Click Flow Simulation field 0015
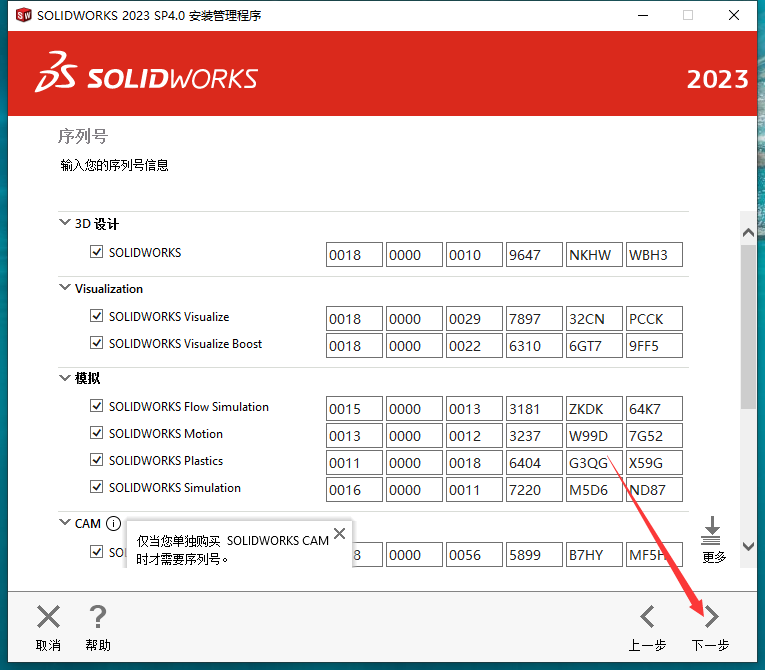The image size is (765, 670). coord(354,408)
